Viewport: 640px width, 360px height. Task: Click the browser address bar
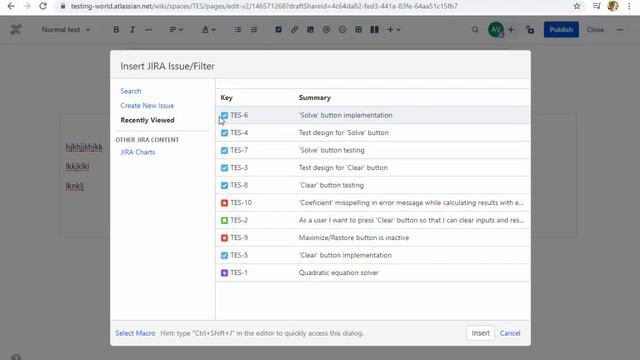(264, 6)
